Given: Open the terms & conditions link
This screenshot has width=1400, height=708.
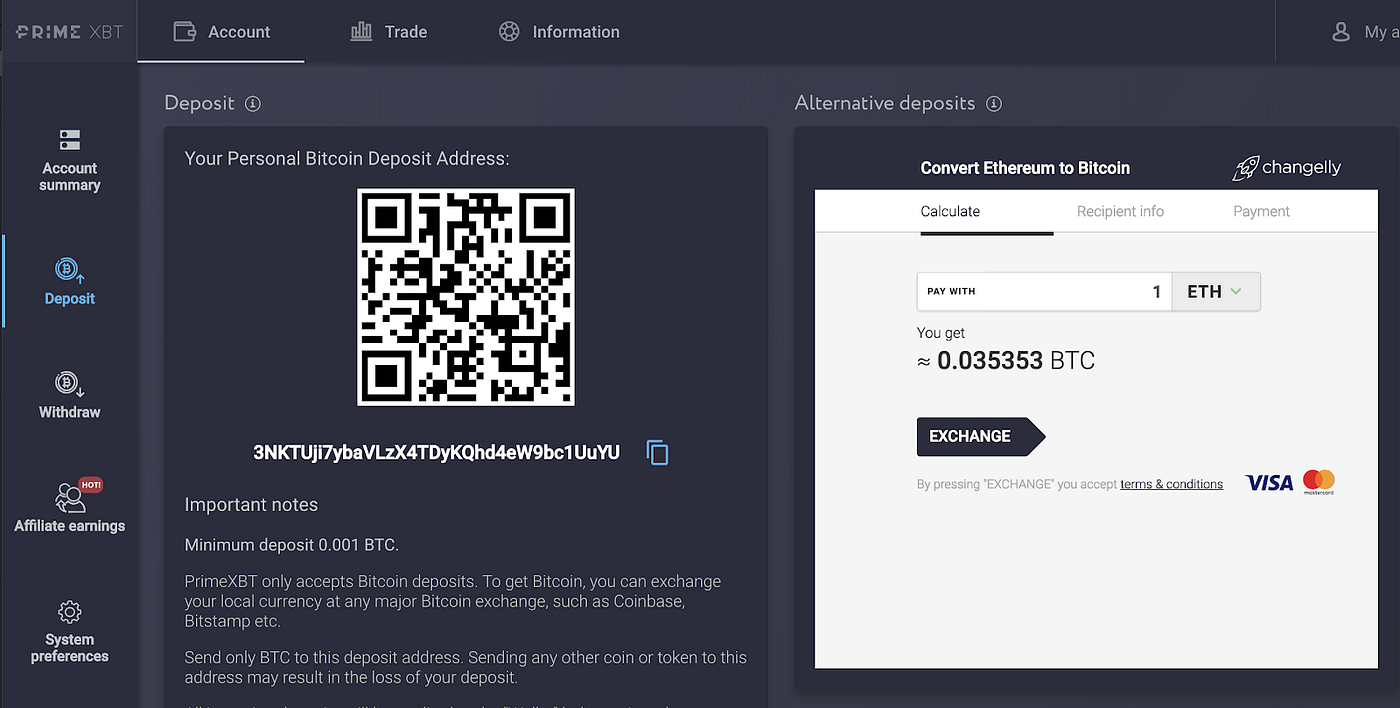Looking at the screenshot, I should pos(1171,484).
